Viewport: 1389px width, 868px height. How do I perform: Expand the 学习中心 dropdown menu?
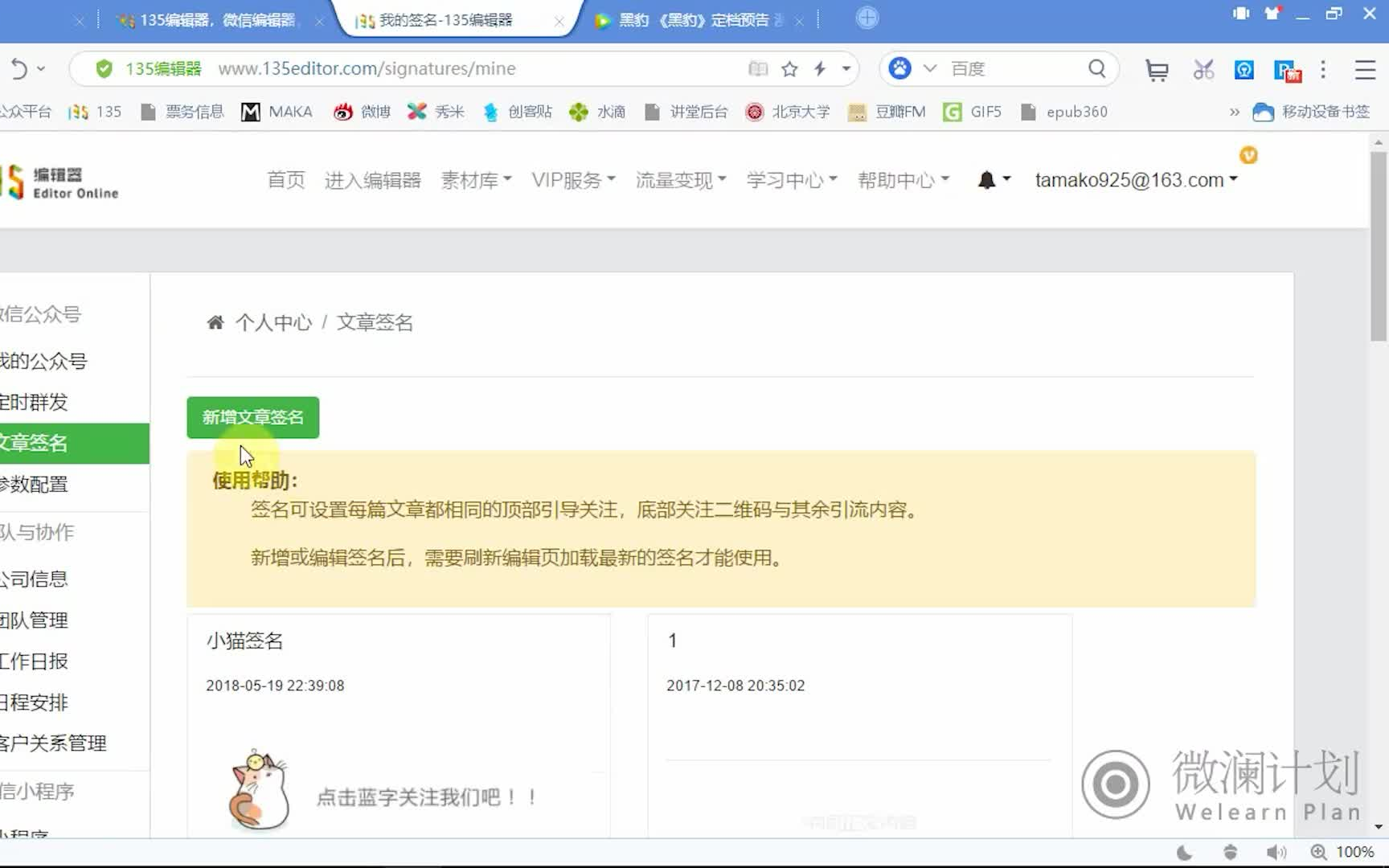click(x=792, y=180)
